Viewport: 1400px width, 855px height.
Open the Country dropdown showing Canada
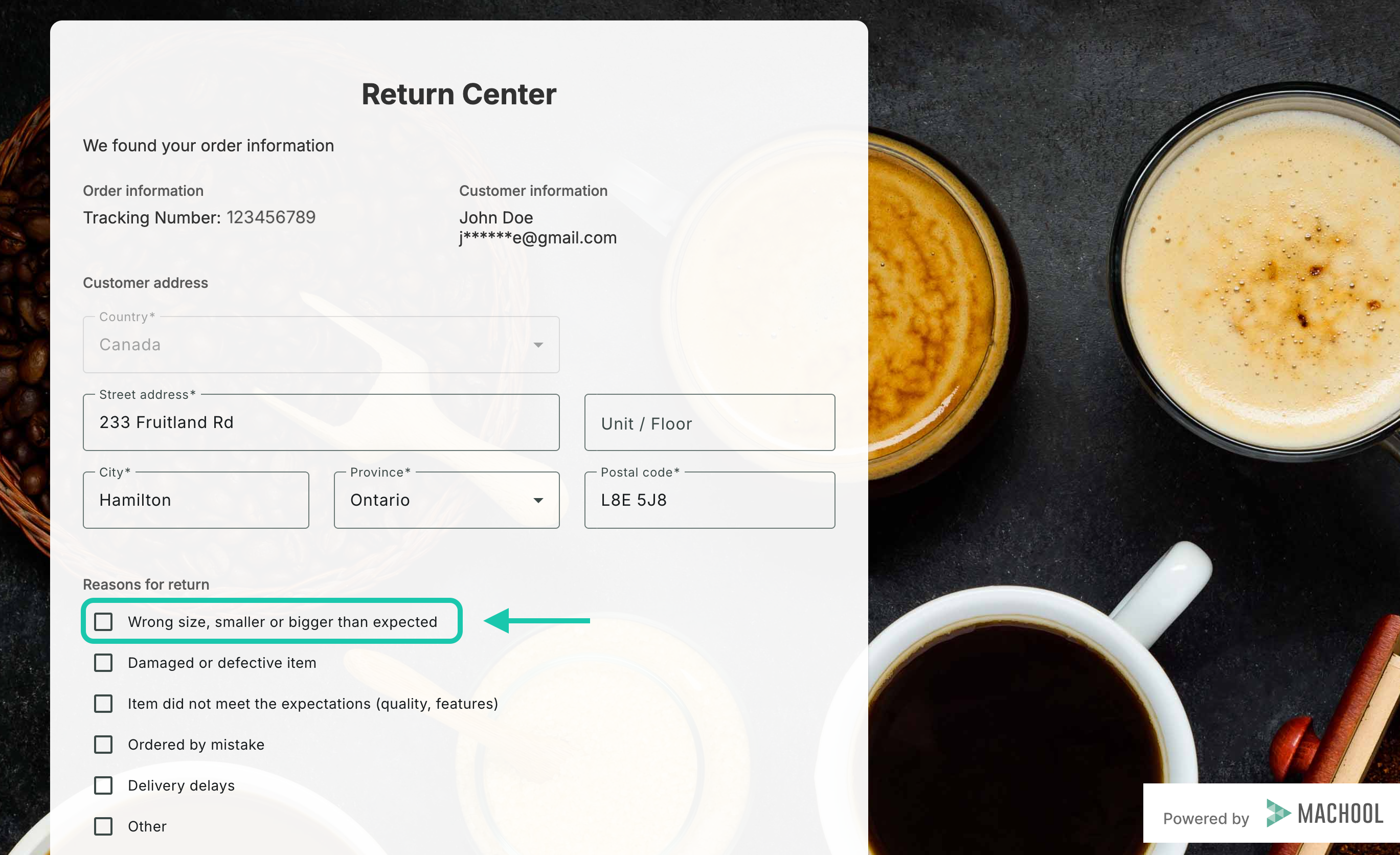tap(321, 344)
